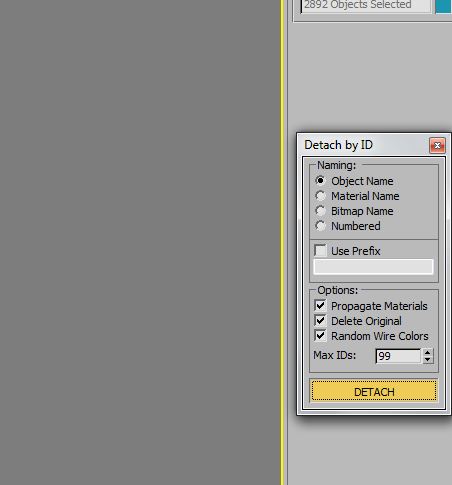Click the yellow DETACH button
Viewport: 452px width, 485px height.
point(374,391)
